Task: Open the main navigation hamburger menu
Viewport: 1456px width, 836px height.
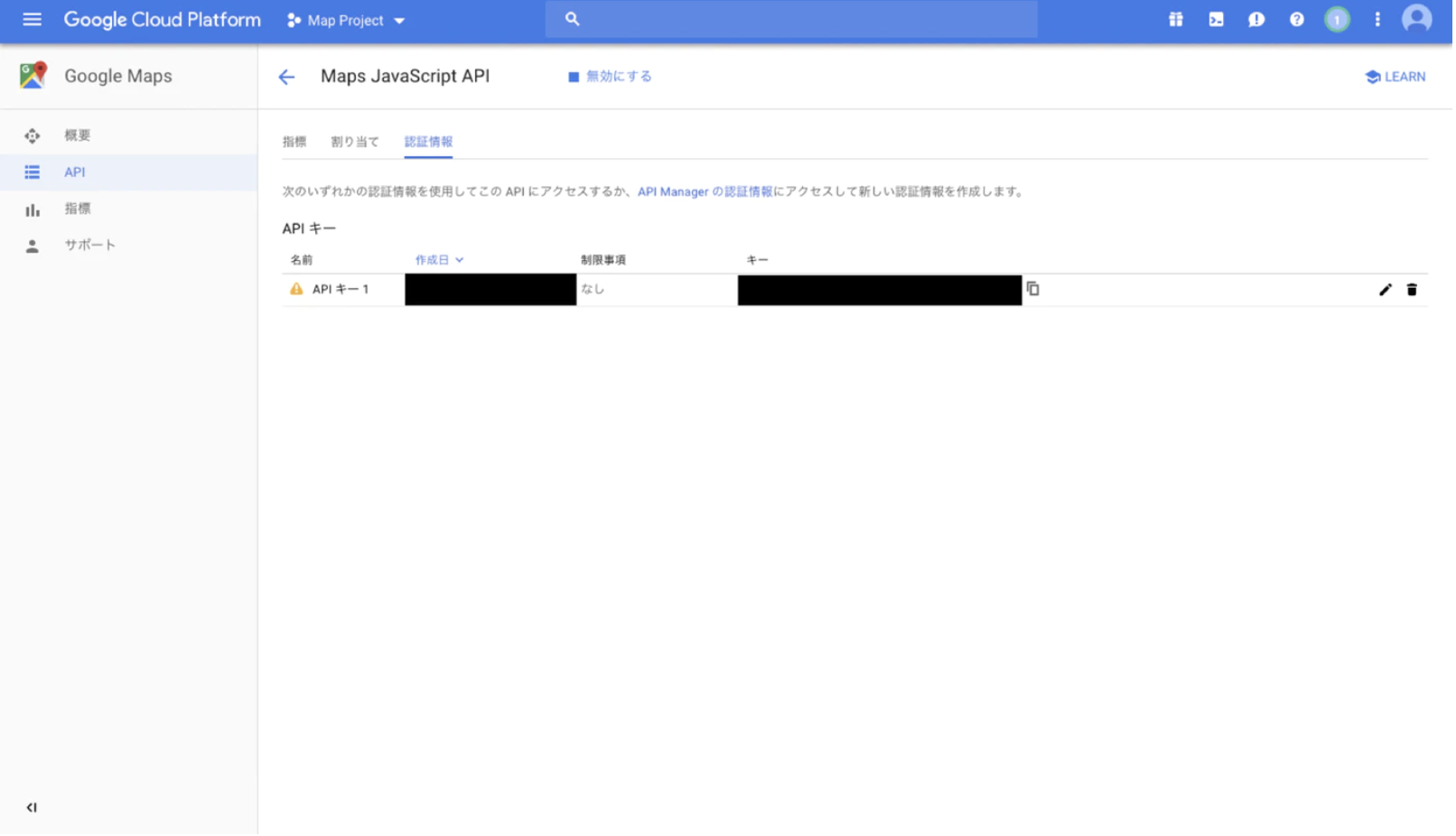Action: click(32, 19)
